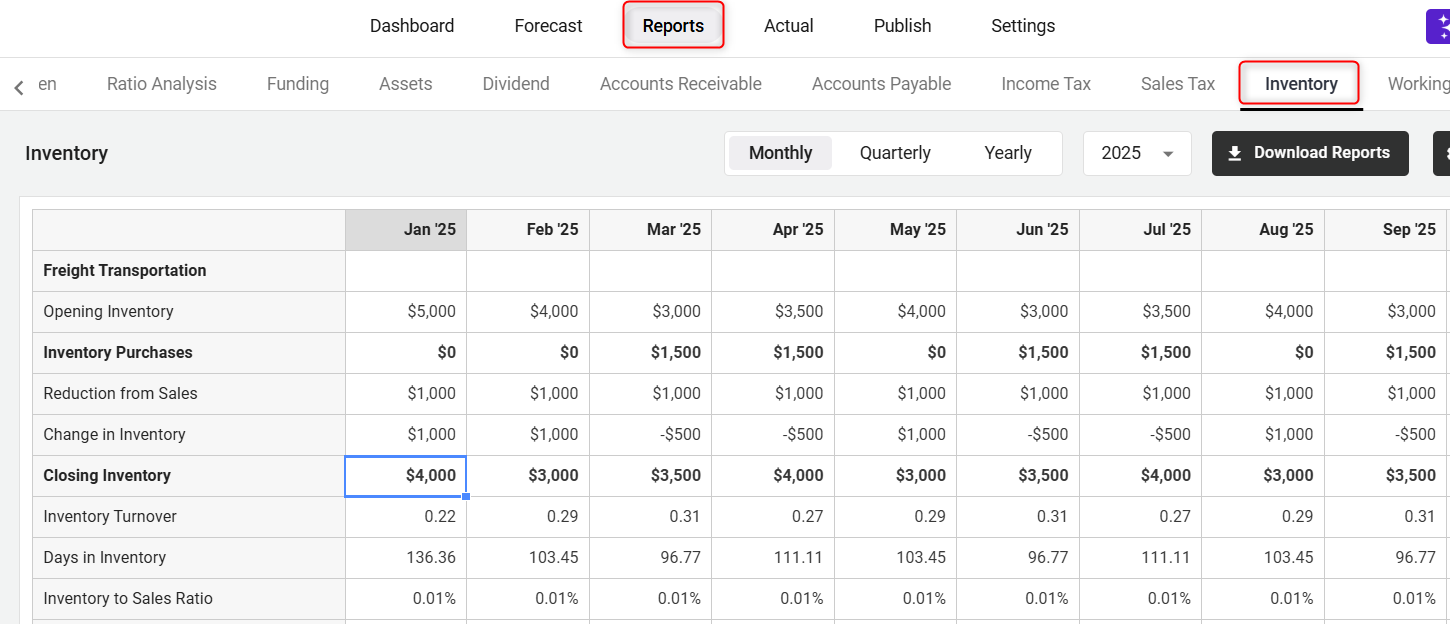
Task: Open the Reports menu
Action: coord(673,26)
